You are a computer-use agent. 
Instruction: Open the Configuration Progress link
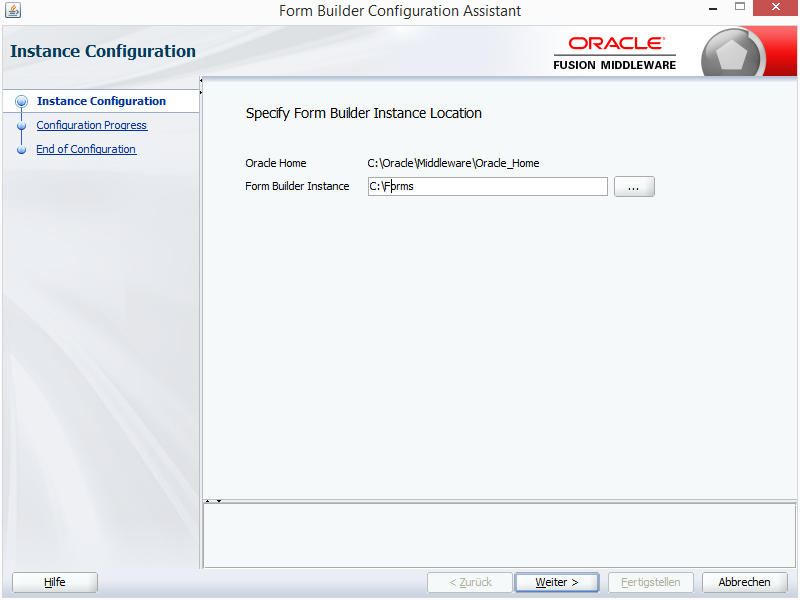point(92,125)
